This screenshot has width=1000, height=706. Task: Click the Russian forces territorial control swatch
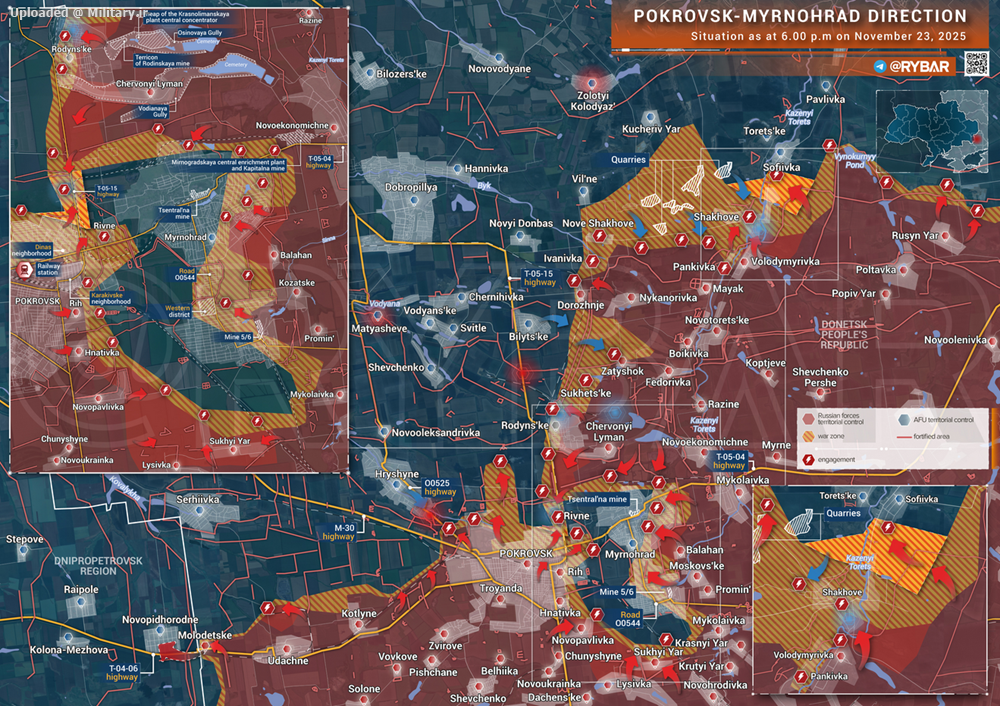[810, 414]
